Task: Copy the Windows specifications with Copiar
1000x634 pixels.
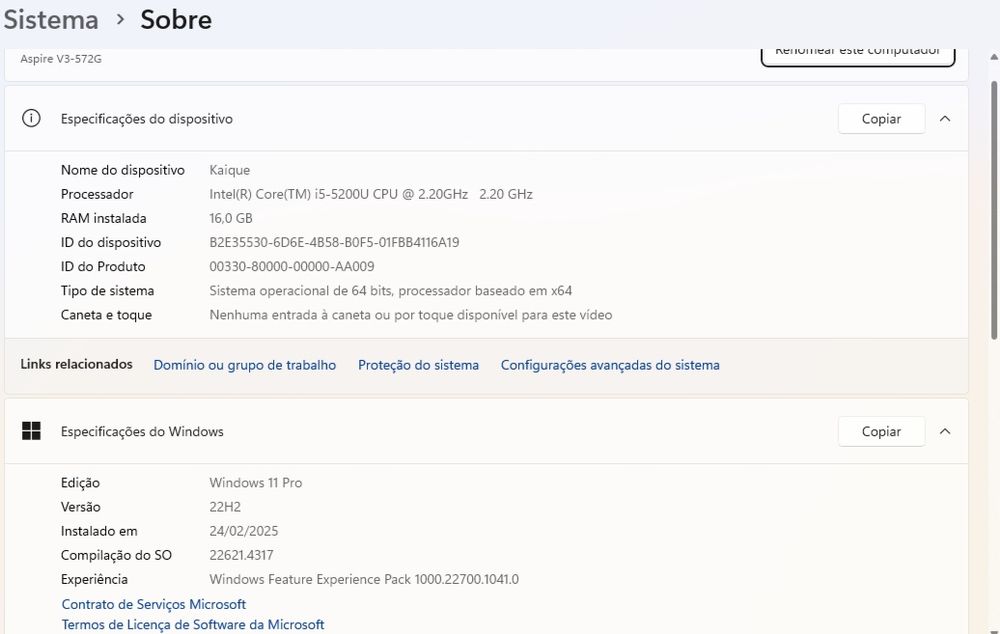Action: [x=881, y=431]
